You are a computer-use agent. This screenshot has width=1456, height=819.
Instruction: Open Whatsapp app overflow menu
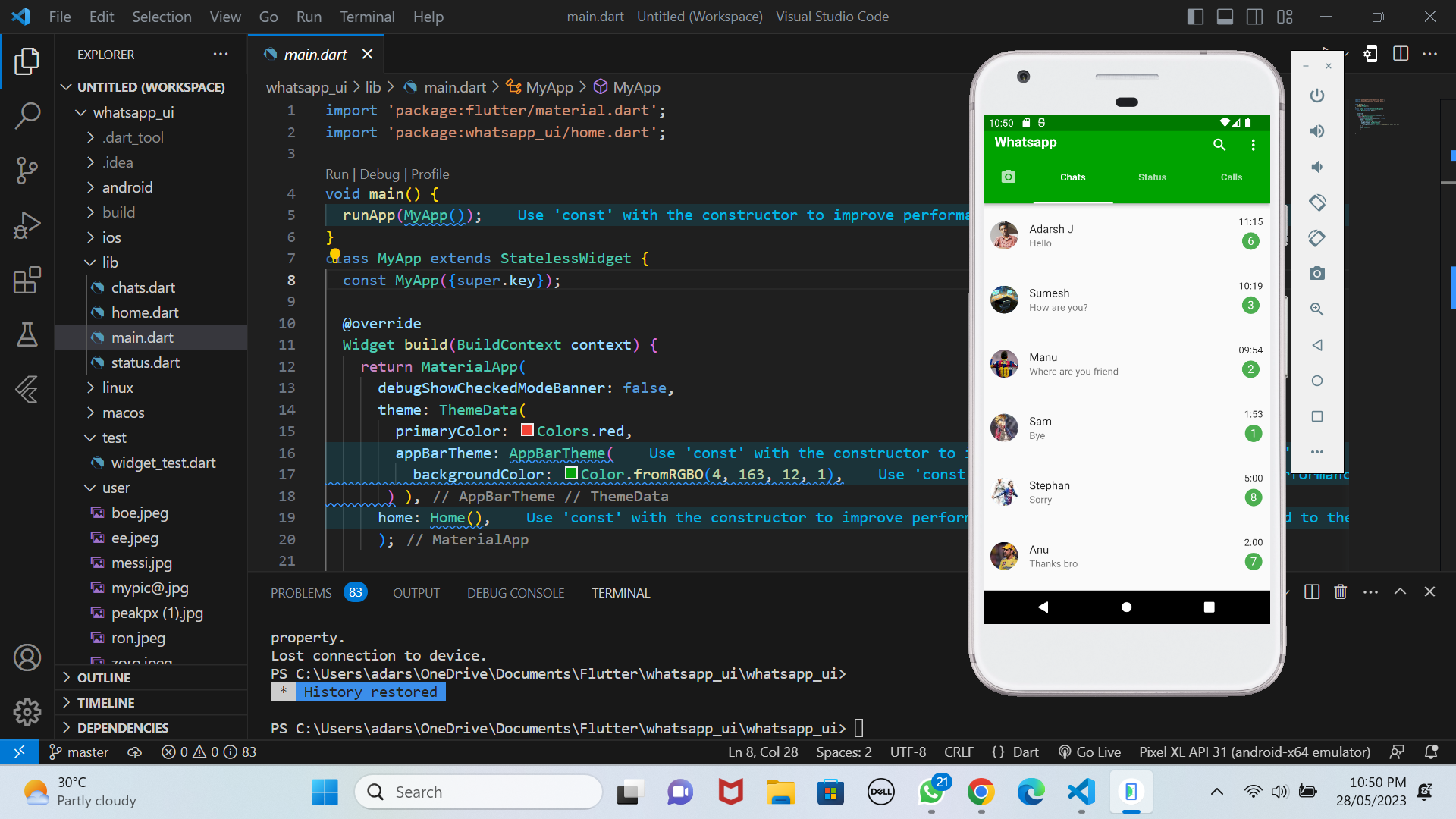click(x=1253, y=144)
